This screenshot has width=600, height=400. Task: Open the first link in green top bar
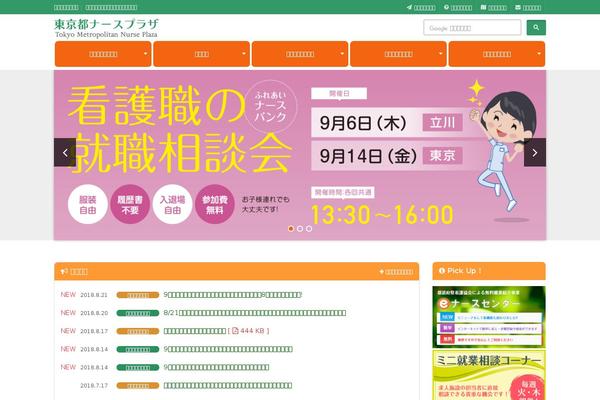66,7
